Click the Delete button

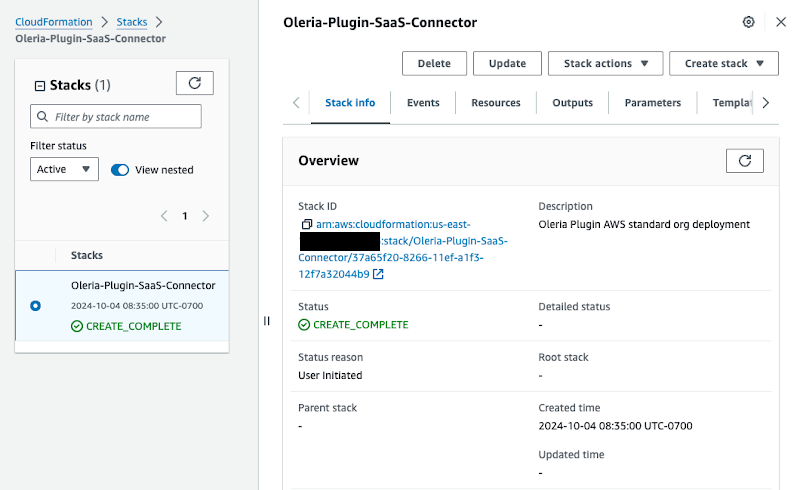pos(434,63)
